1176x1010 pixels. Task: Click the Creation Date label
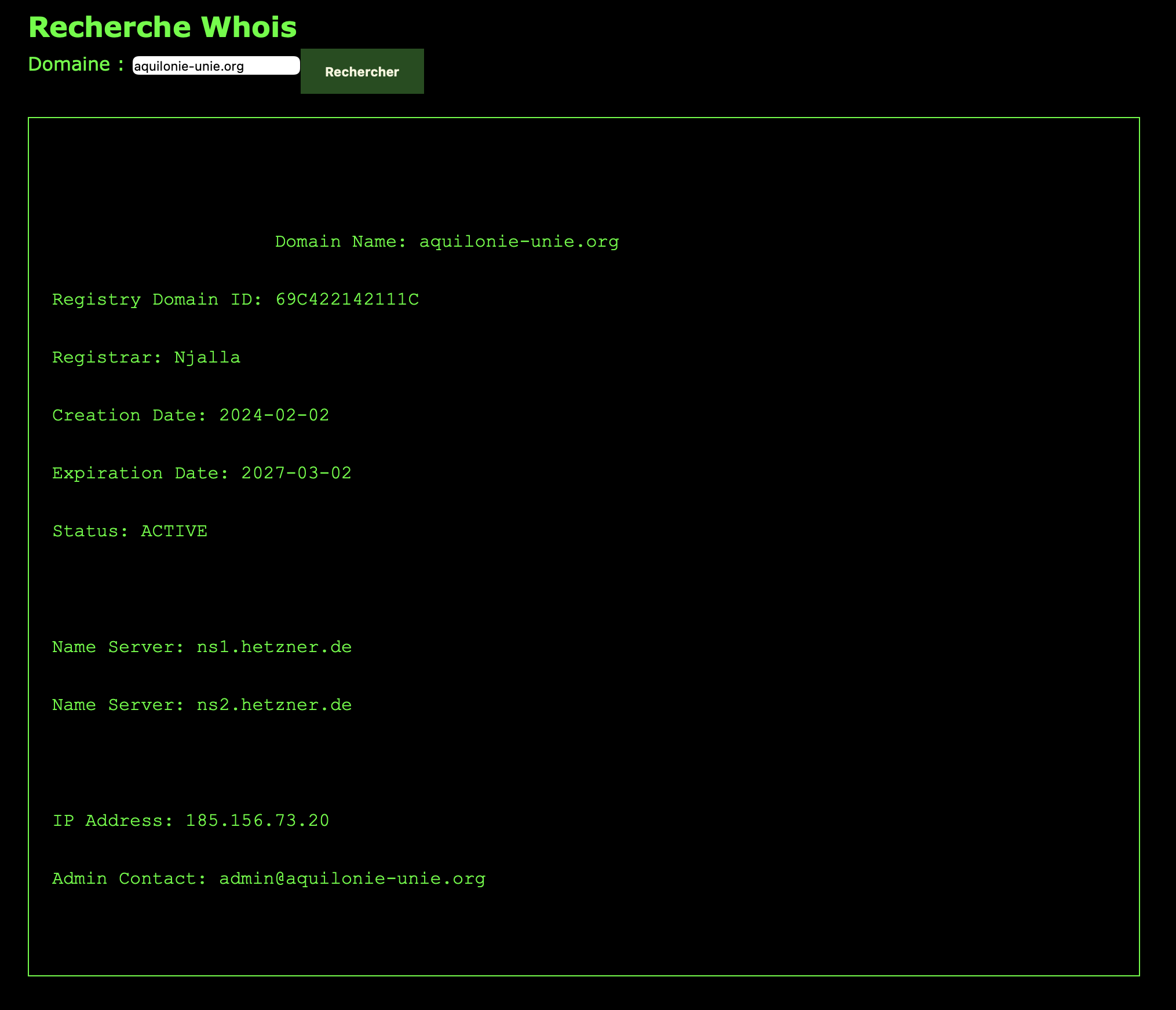(129, 415)
